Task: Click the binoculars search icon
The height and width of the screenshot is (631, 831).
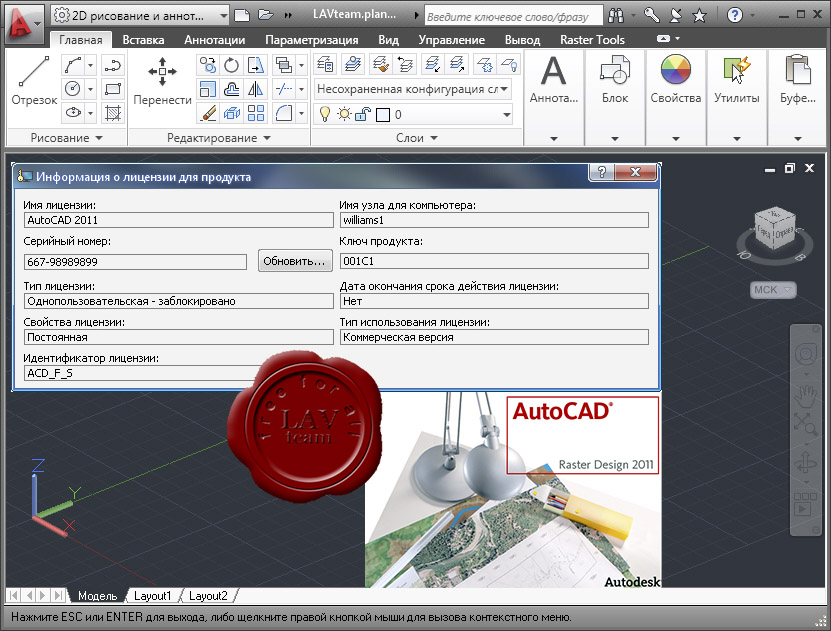Action: pyautogui.click(x=616, y=15)
